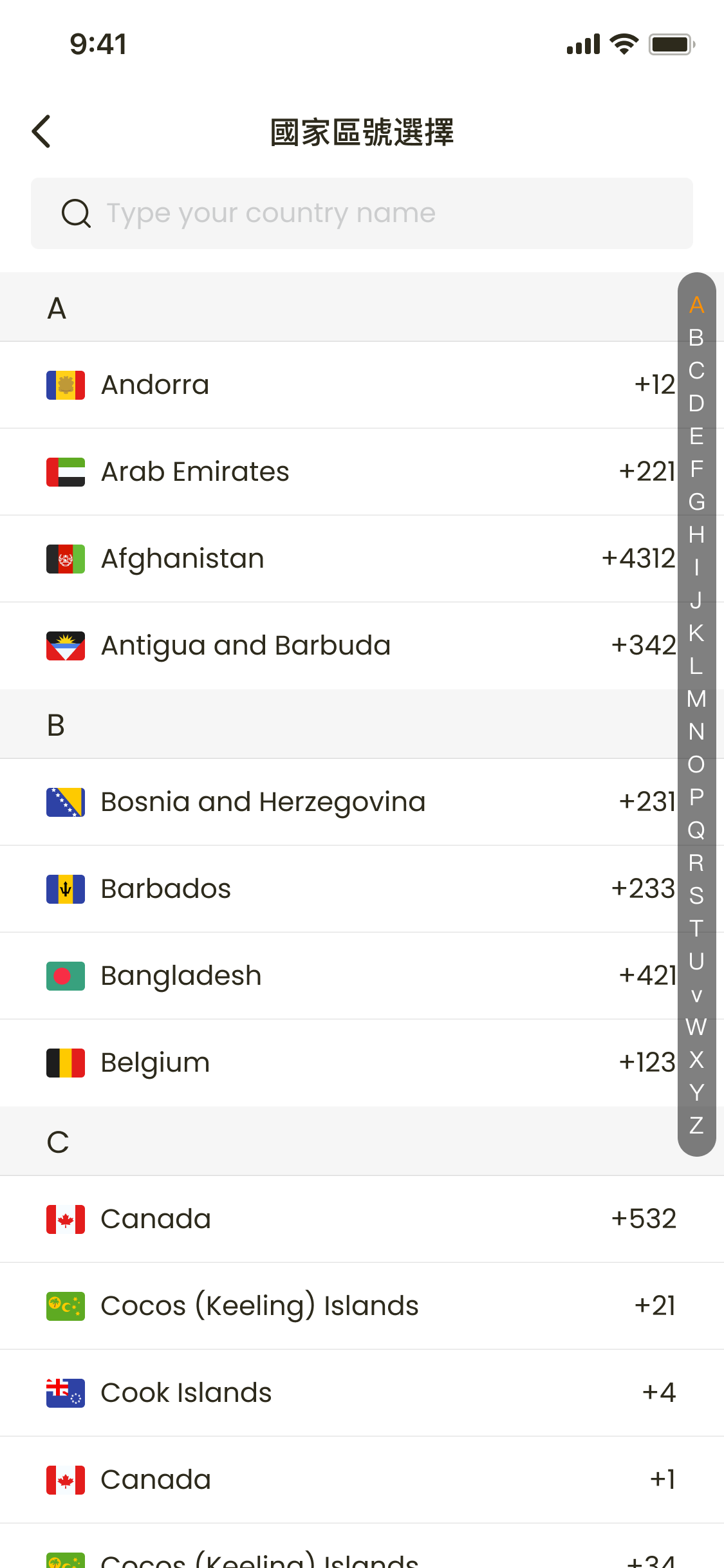Tap the Arab Emirates flag icon

(66, 472)
